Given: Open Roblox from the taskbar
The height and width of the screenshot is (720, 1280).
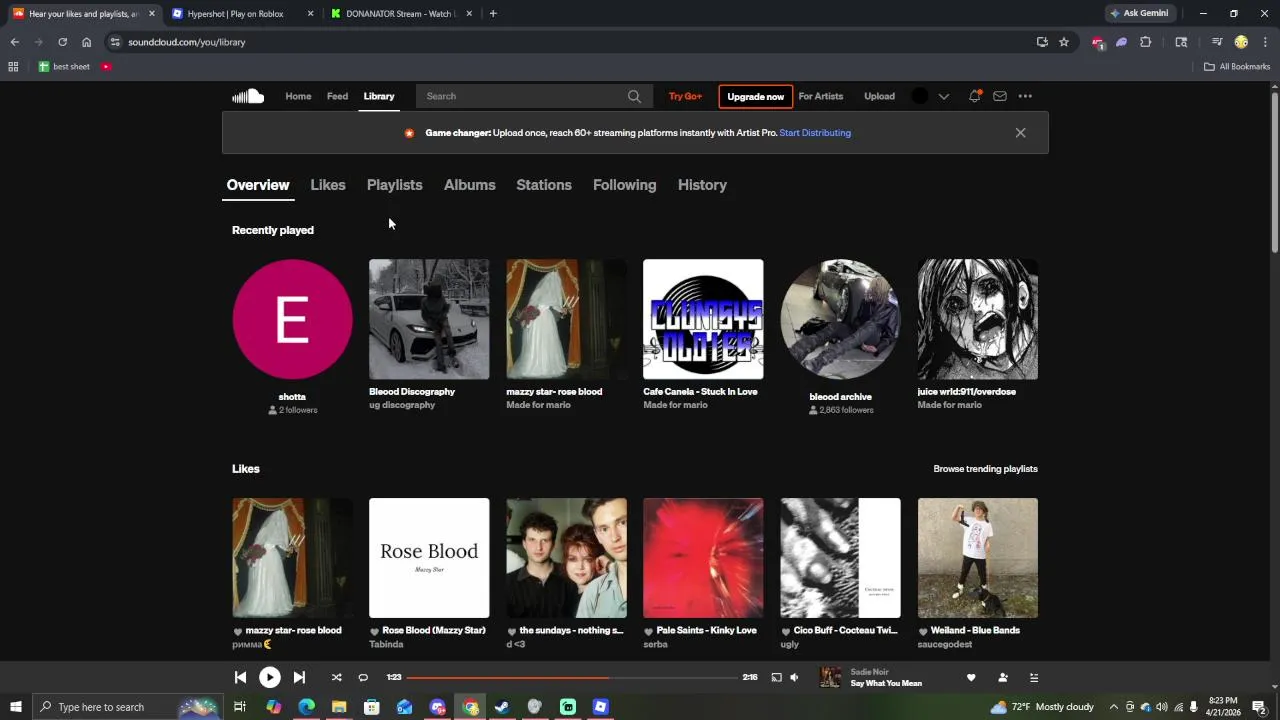Looking at the screenshot, I should 600,707.
